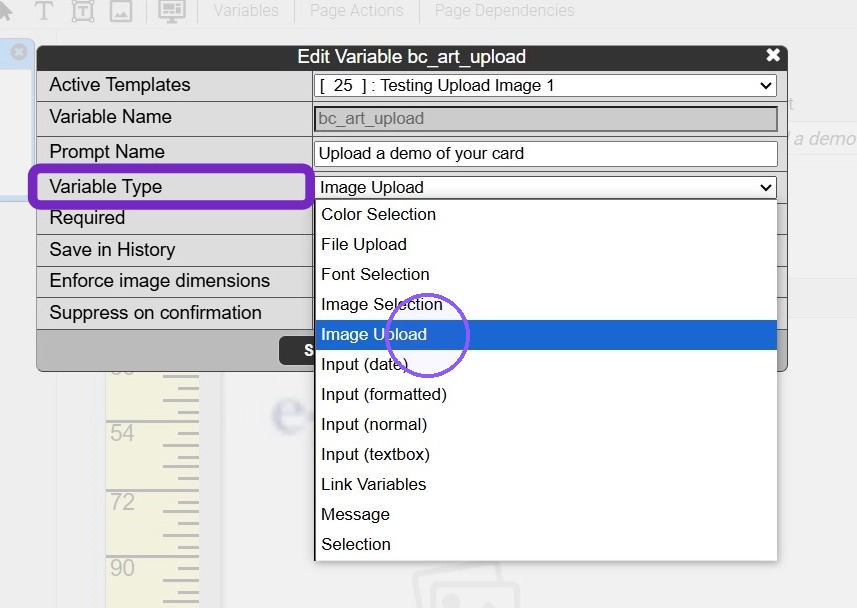The width and height of the screenshot is (857, 608).
Task: Choose File Upload from the list
Action: point(545,244)
